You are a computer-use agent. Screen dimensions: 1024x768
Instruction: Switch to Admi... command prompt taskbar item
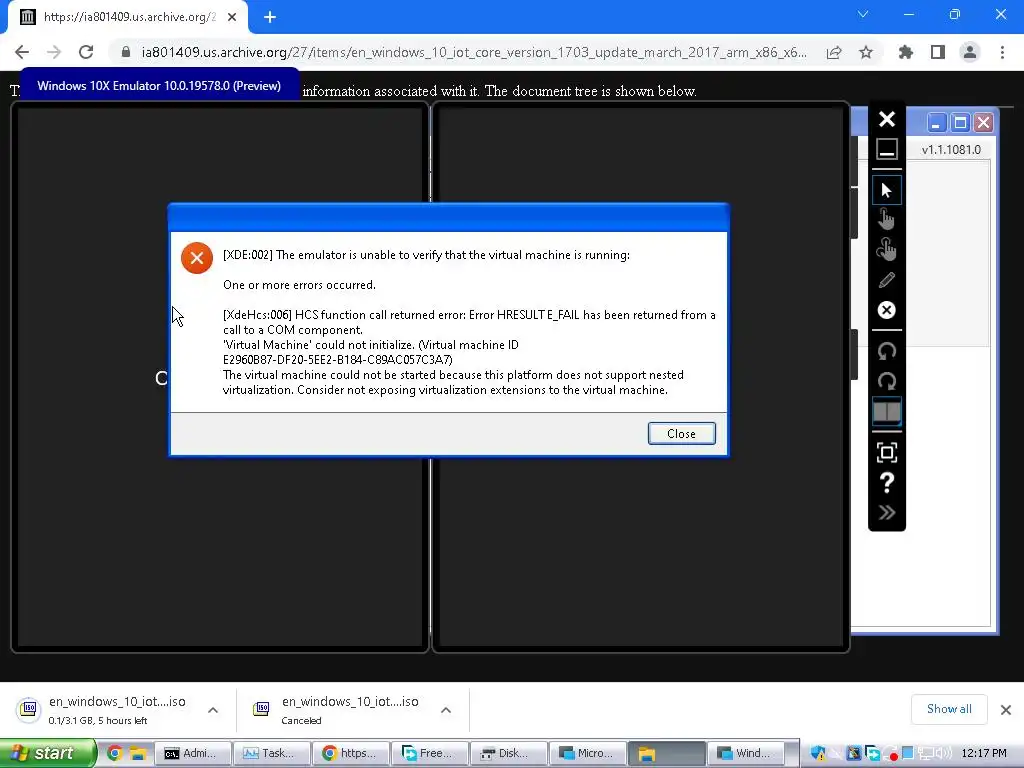192,754
